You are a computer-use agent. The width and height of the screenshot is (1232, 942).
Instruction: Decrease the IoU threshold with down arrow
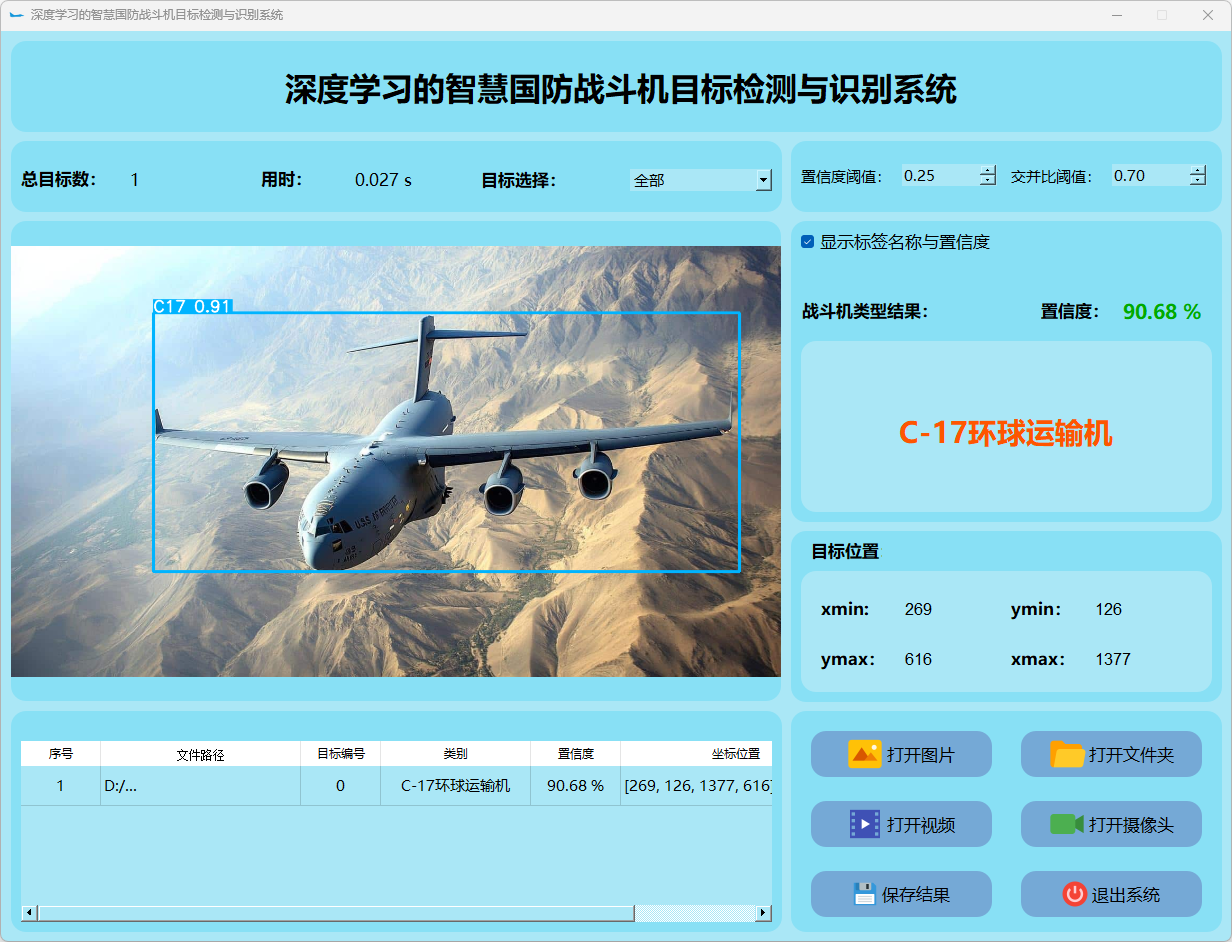click(x=1198, y=181)
